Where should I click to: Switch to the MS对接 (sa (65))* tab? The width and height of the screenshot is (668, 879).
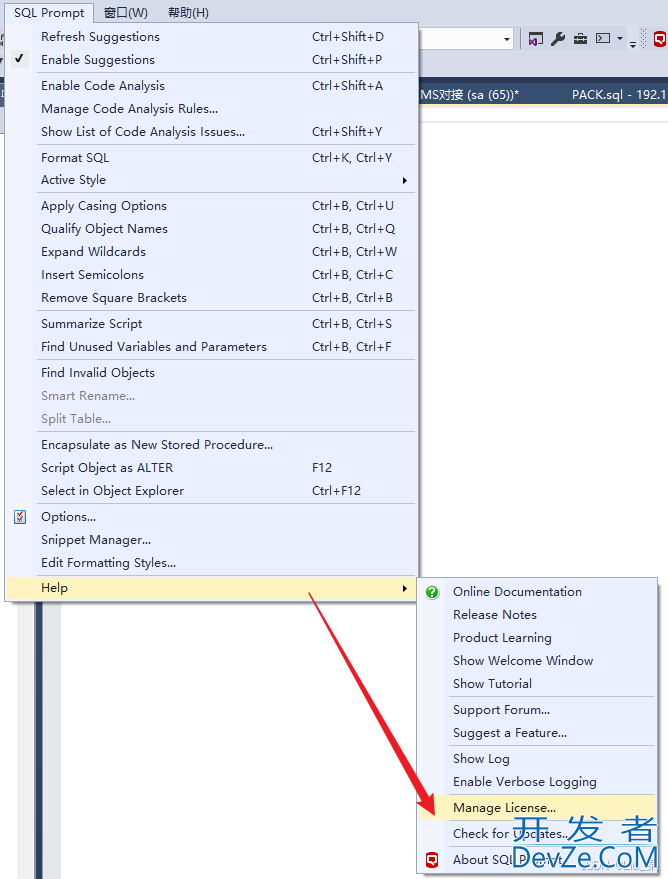pos(470,95)
